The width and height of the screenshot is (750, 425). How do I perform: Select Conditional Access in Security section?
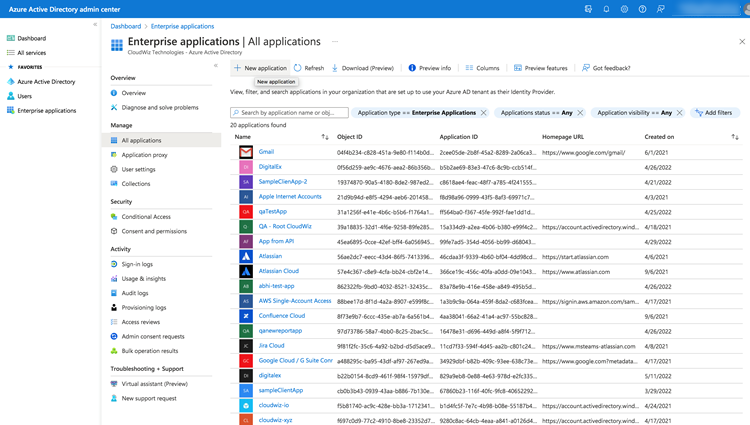pyautogui.click(x=146, y=216)
